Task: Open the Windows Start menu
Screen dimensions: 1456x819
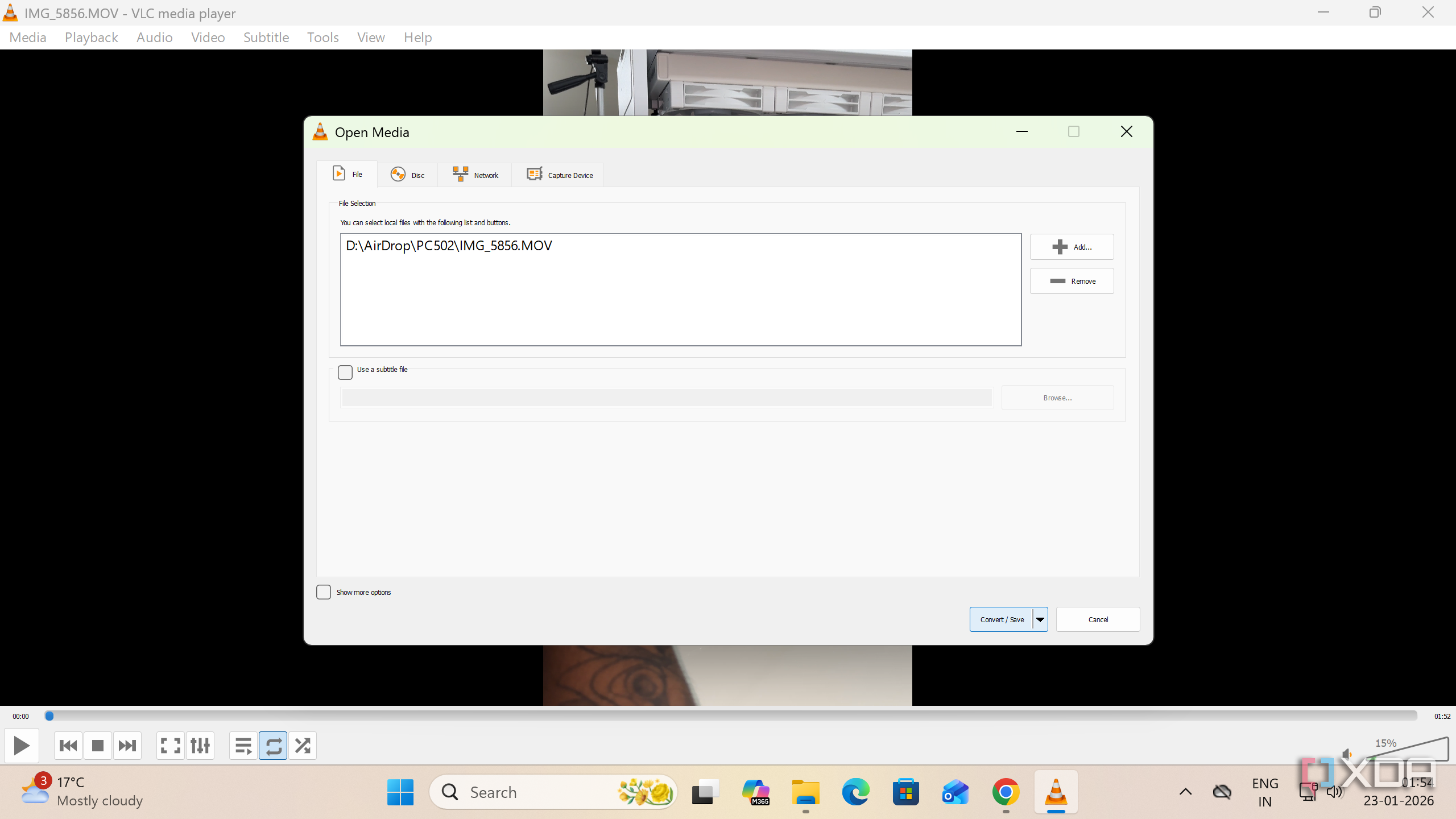Action: [x=400, y=792]
